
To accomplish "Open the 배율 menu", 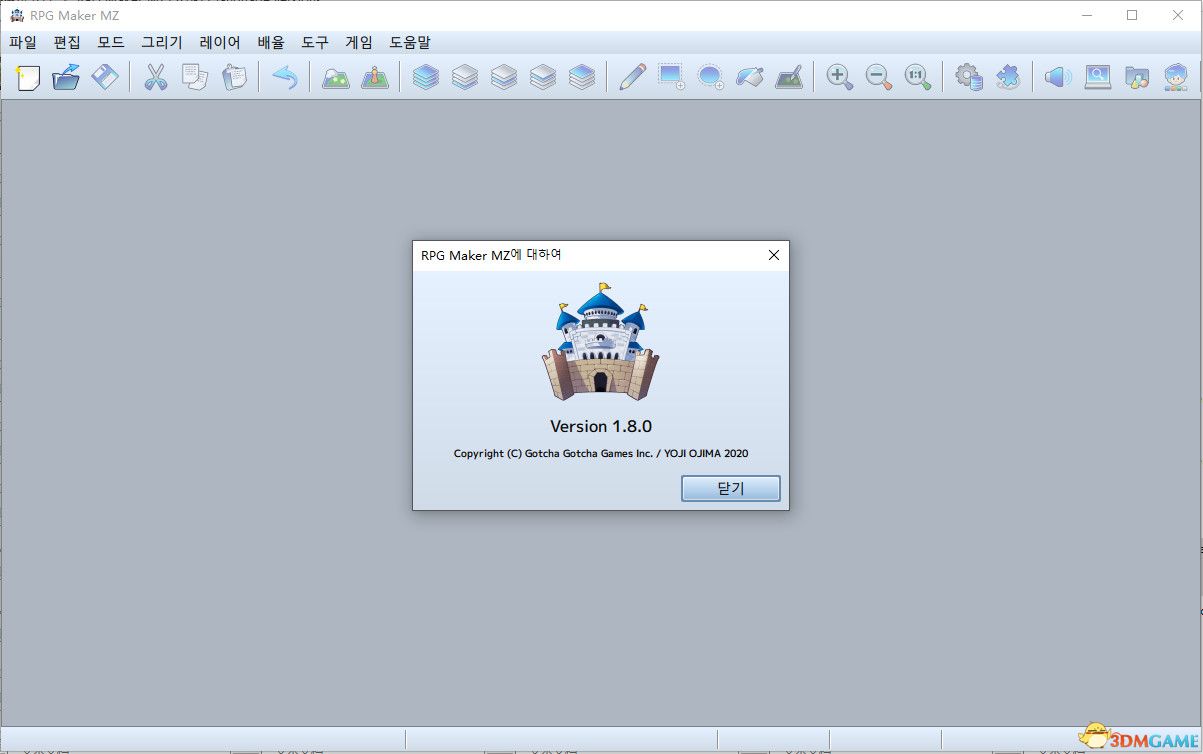I will 271,42.
